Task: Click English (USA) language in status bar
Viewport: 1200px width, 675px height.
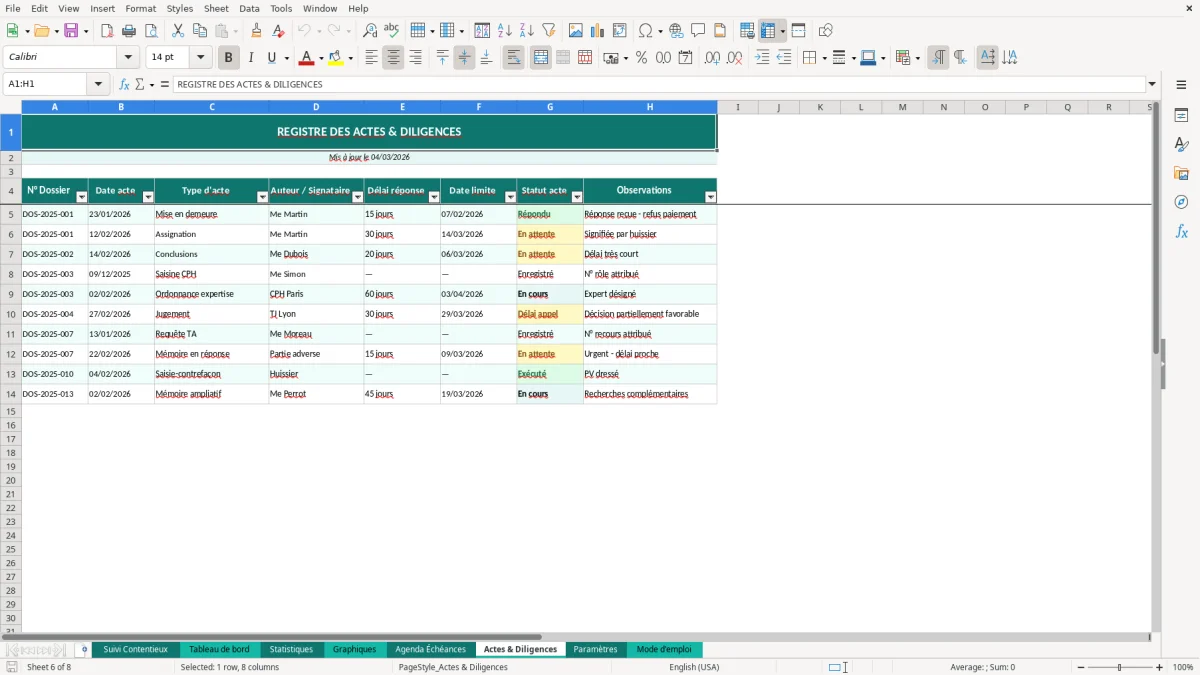Action: click(x=694, y=667)
